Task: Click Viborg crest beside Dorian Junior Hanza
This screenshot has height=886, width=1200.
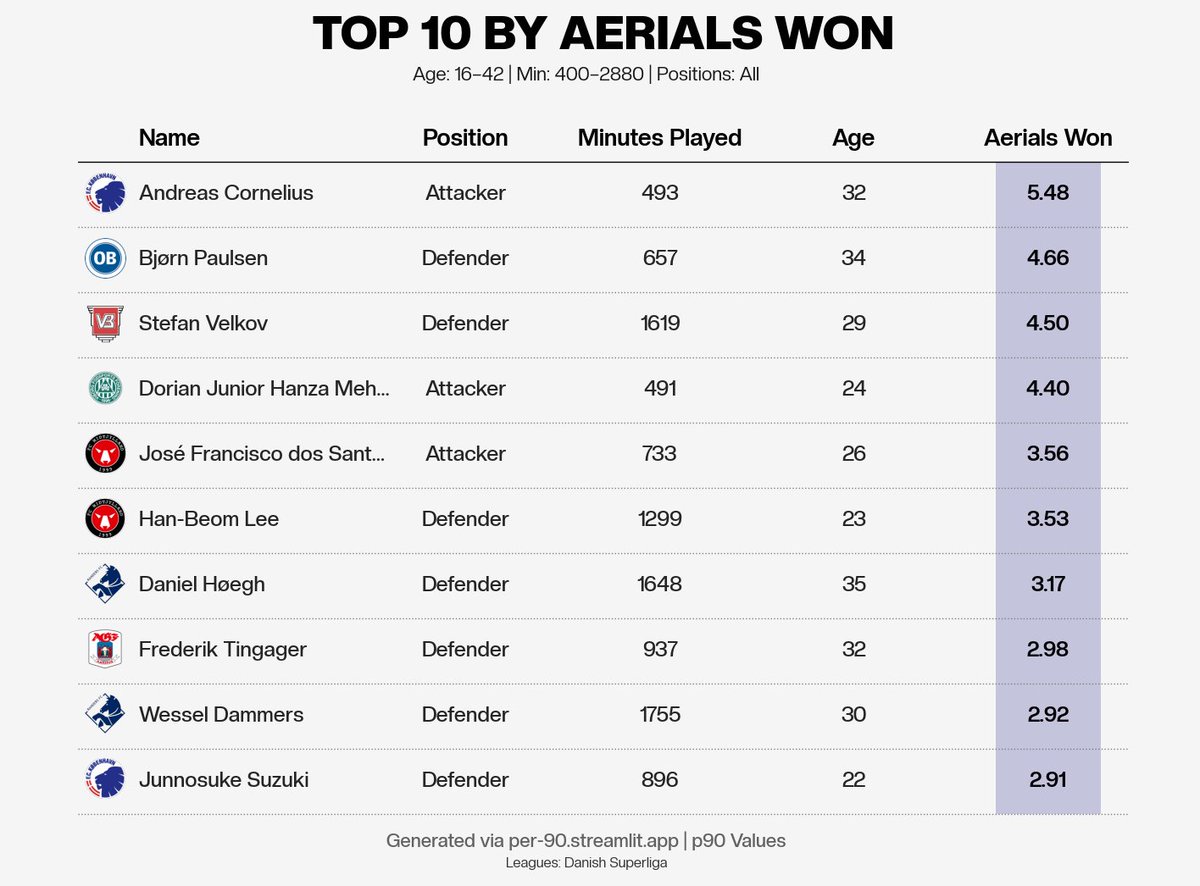Action: click(x=105, y=388)
